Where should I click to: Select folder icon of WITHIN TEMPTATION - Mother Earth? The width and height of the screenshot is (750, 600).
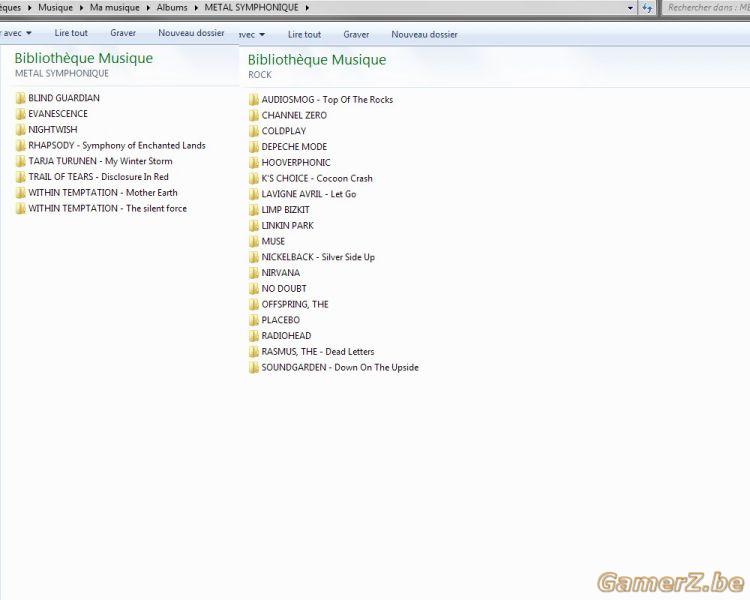click(x=20, y=193)
